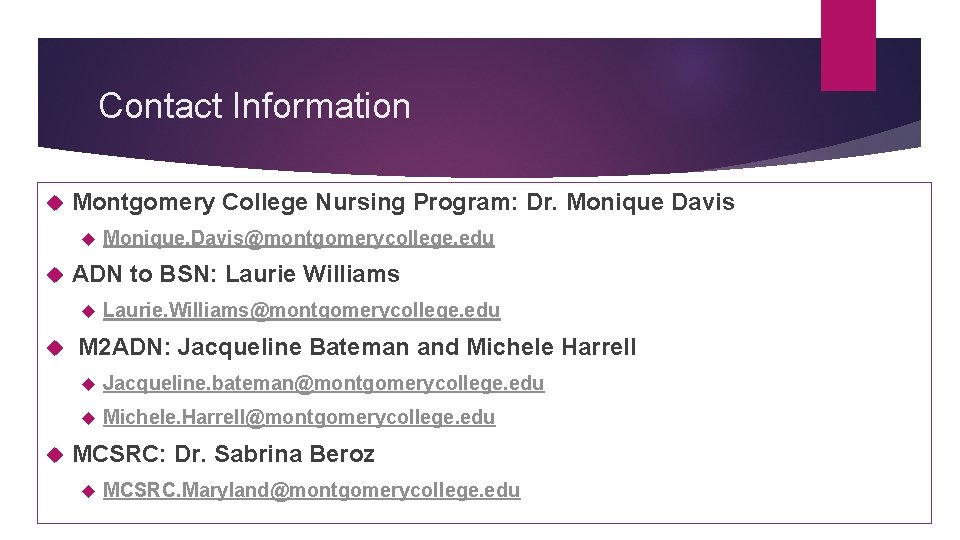Open MCSRC.Maryland@montgomerycollege.edu email link
Screen dimensions: 960x540
click(312, 490)
